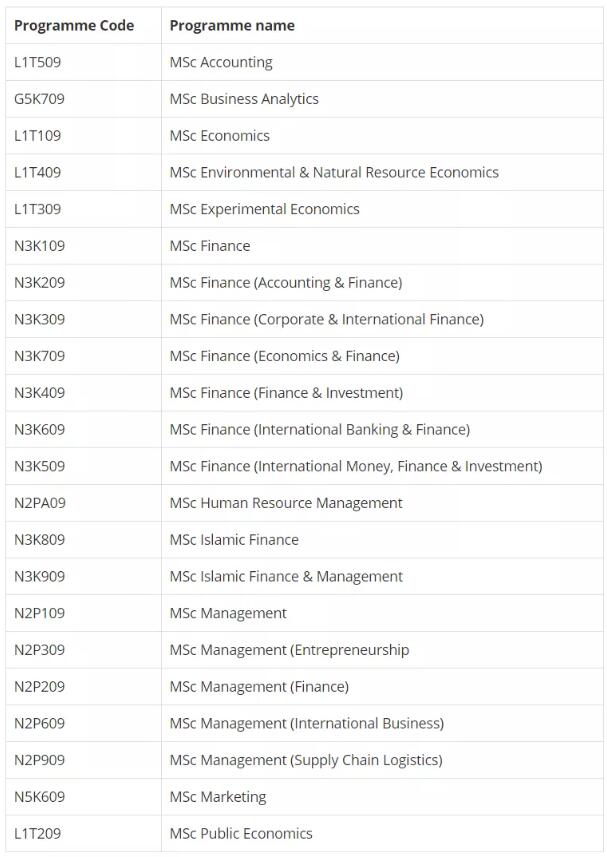Image resolution: width=607 pixels, height=857 pixels.
Task: Click the N5K609 code for Marketing
Action: pyautogui.click(x=39, y=797)
